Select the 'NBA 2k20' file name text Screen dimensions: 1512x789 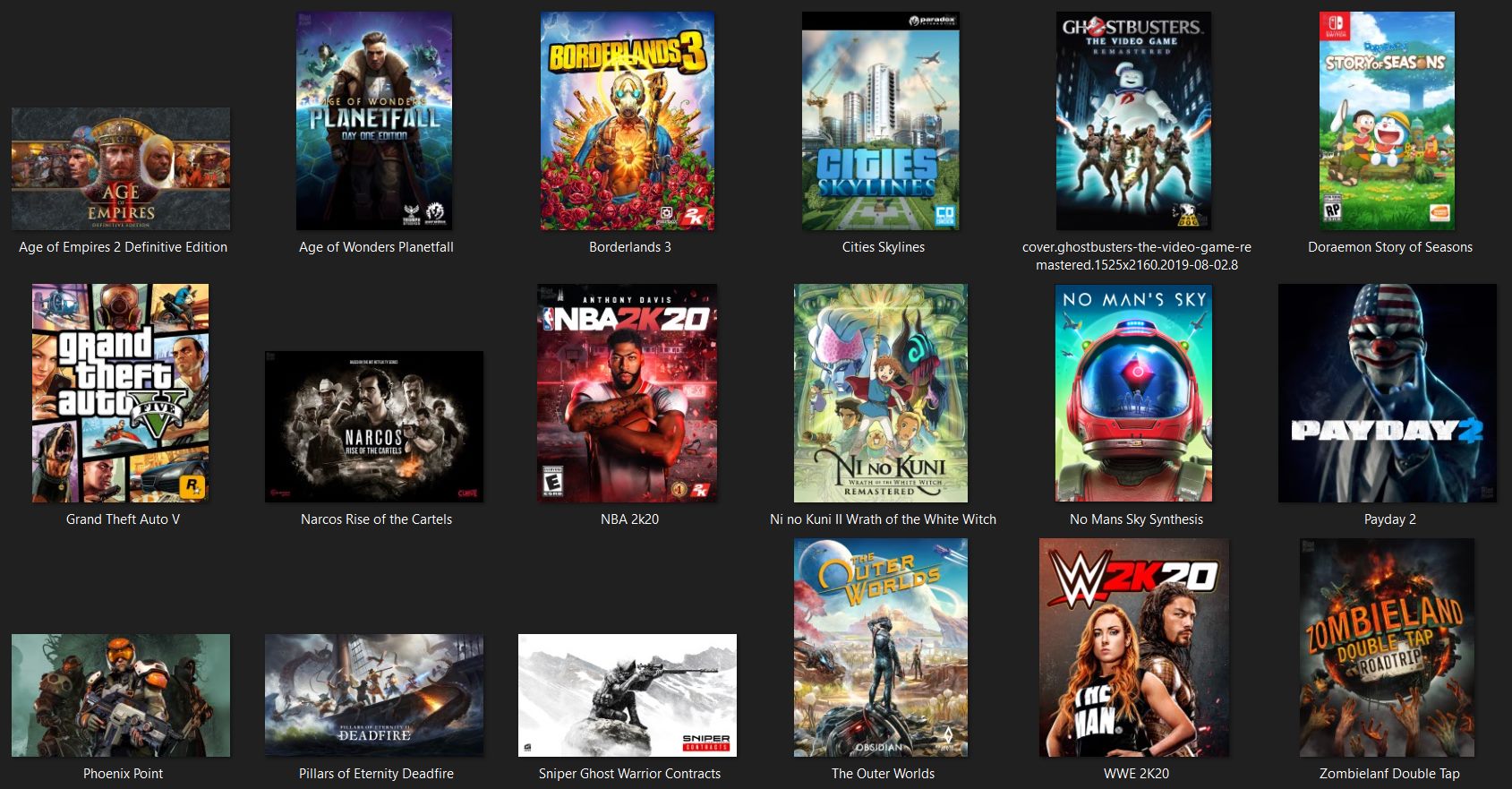pos(630,519)
